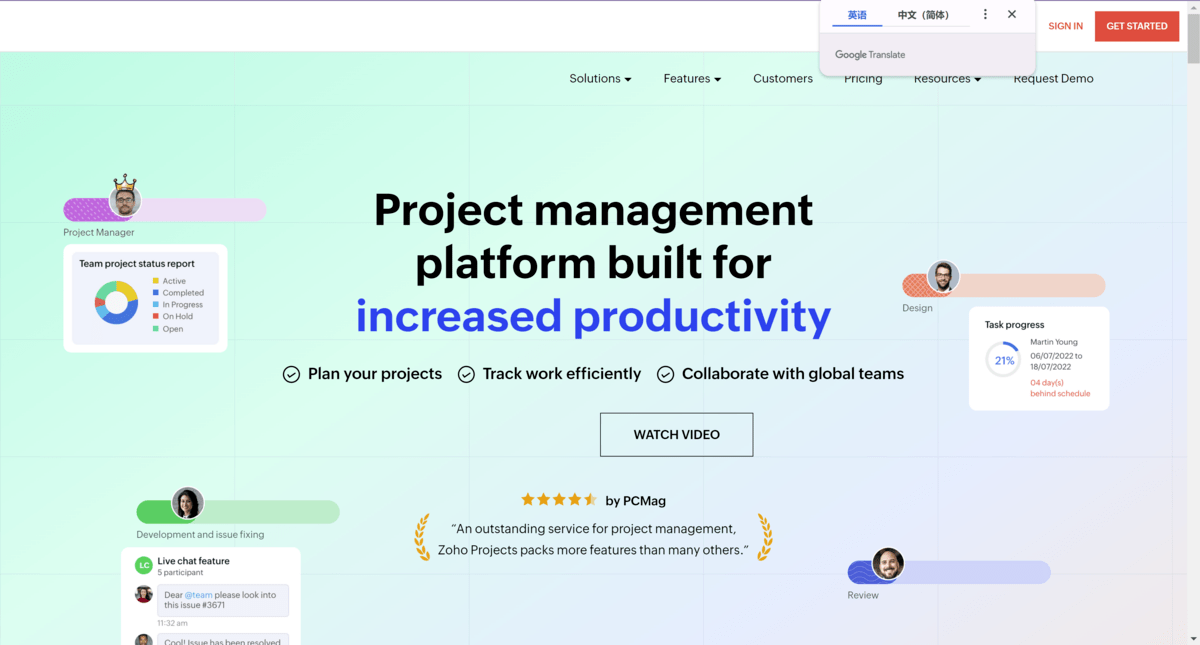The image size is (1200, 645).
Task: Play the intro with WATCH VIDEO button
Action: tap(676, 435)
